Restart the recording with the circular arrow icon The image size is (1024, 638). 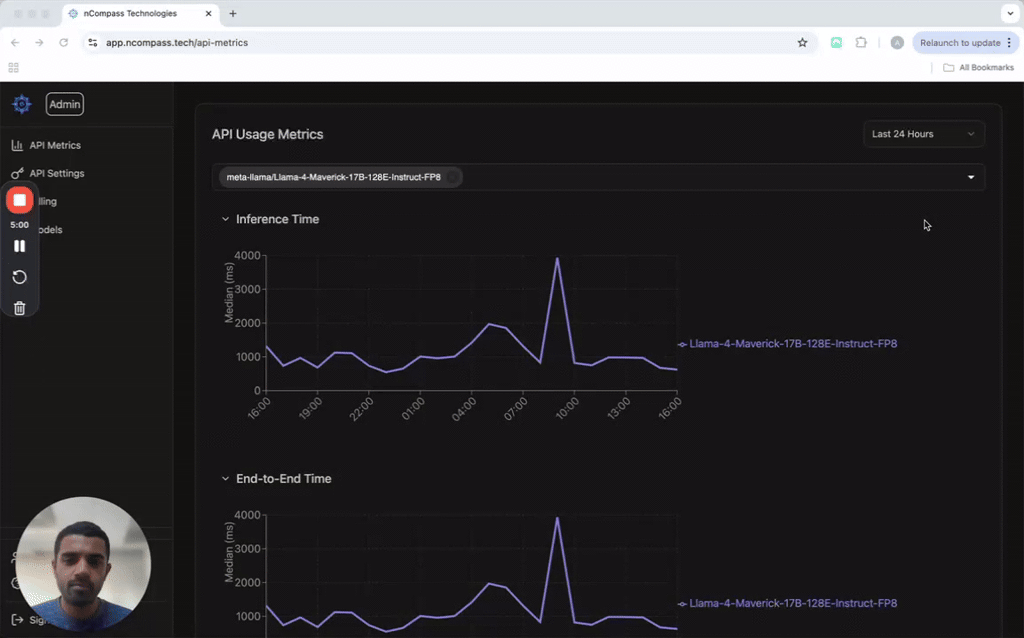[x=20, y=277]
